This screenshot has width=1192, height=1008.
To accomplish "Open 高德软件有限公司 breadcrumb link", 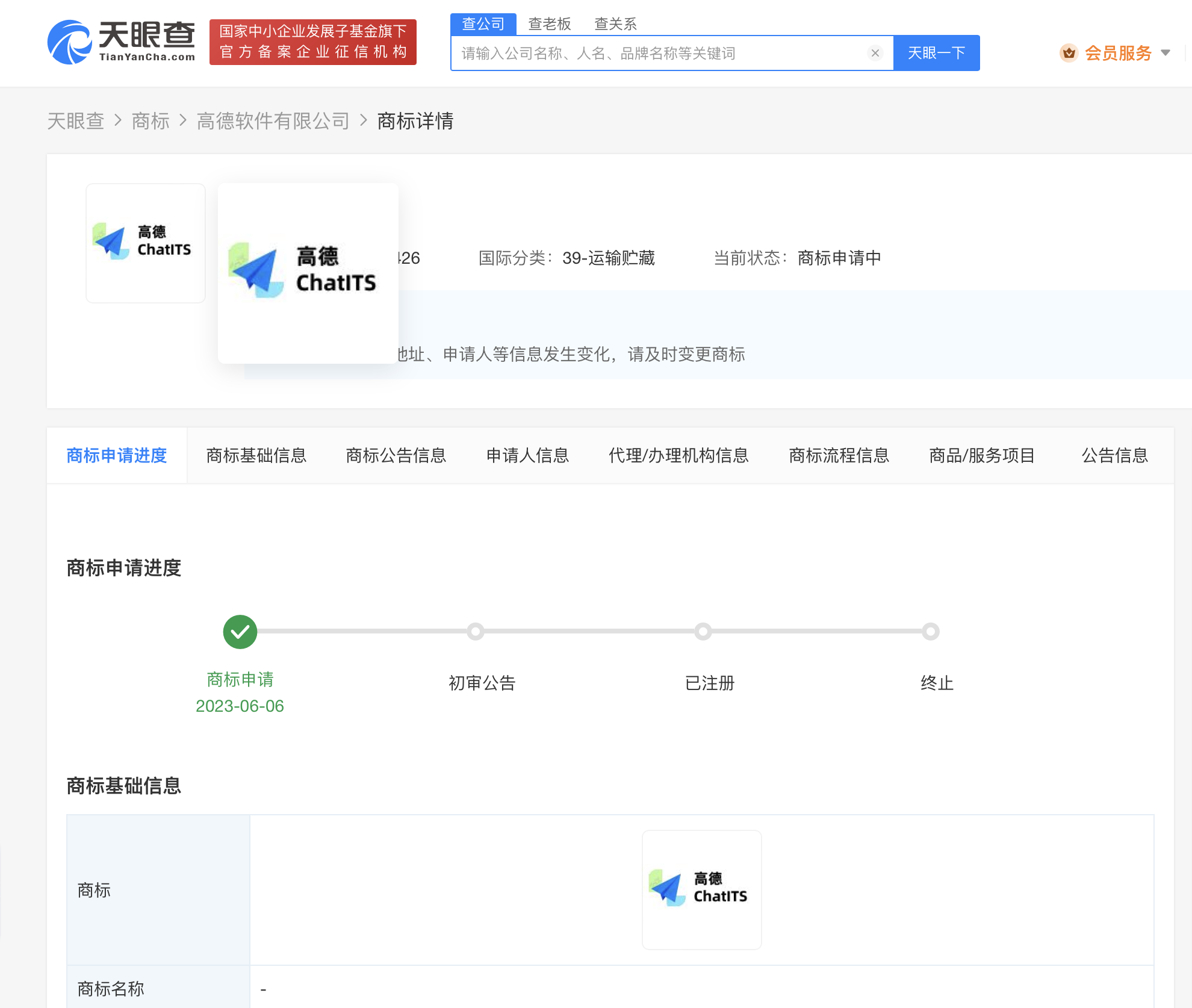I will 273,121.
